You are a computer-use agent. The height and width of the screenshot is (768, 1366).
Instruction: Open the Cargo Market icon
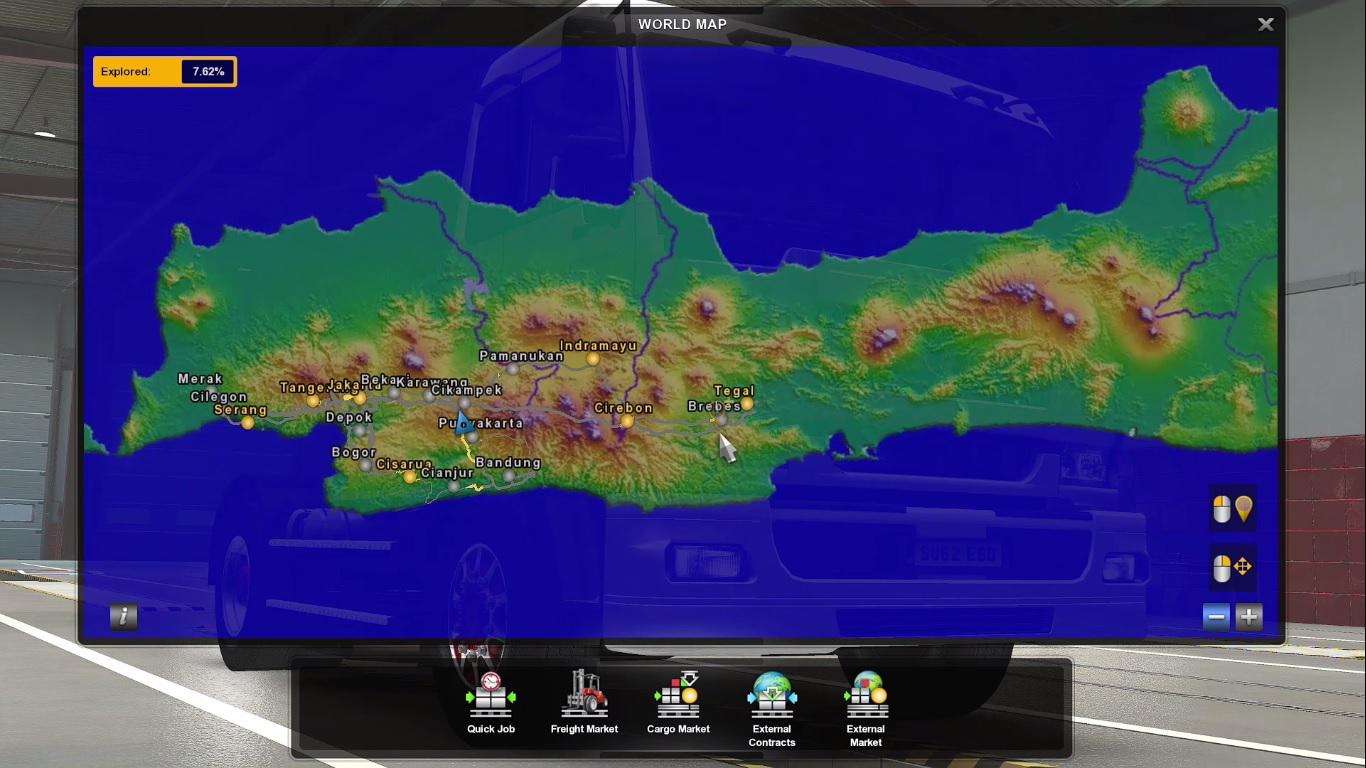678,695
